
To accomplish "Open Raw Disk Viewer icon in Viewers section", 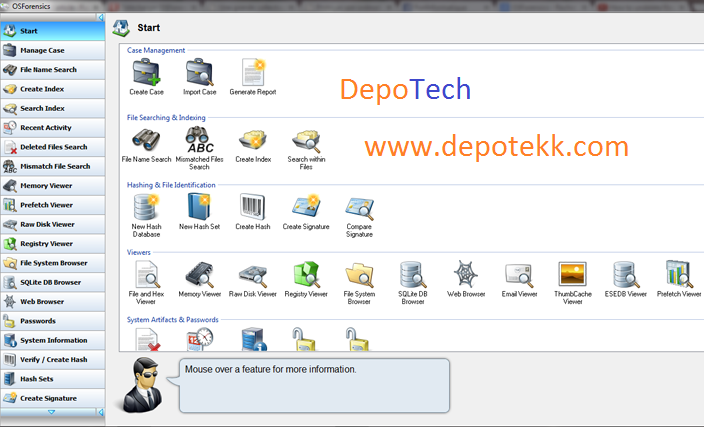I will pyautogui.click(x=253, y=276).
